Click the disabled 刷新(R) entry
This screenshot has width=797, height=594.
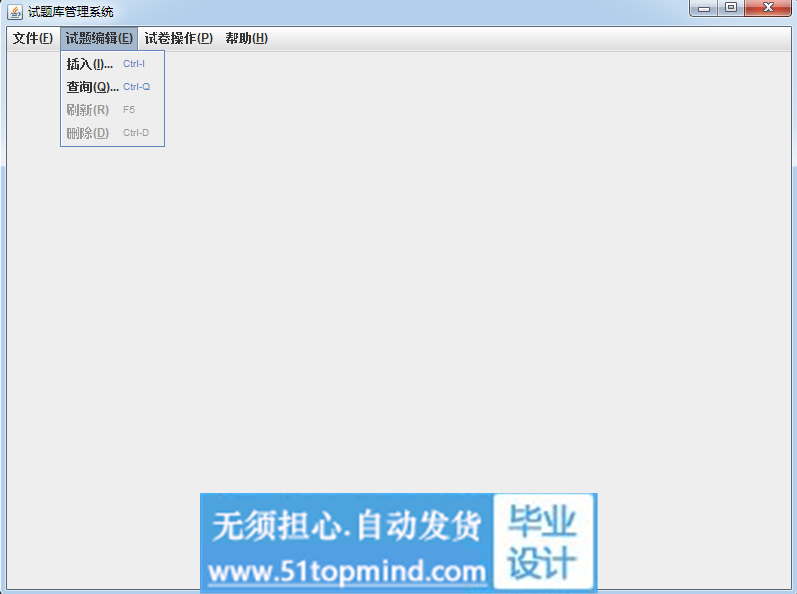pyautogui.click(x=112, y=110)
